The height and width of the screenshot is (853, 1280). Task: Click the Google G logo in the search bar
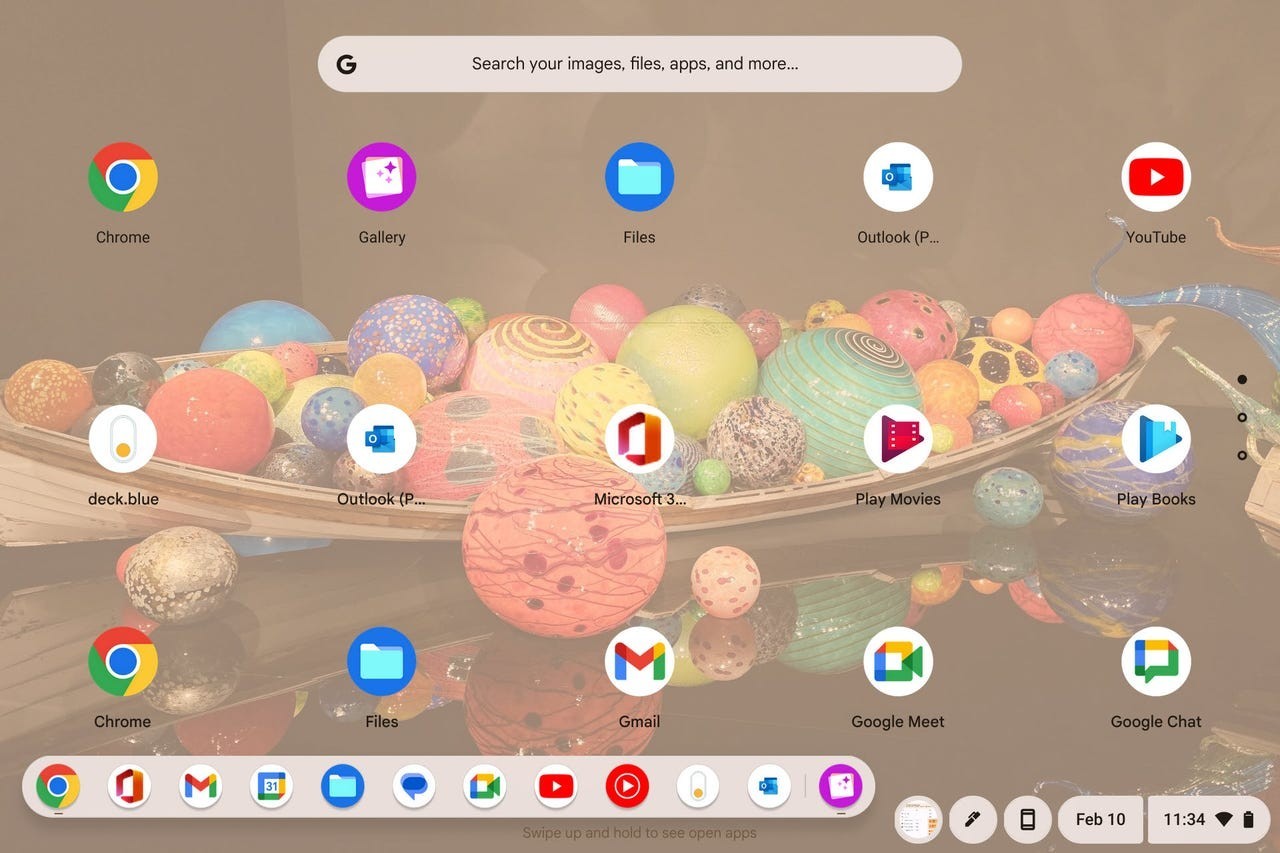(x=346, y=64)
